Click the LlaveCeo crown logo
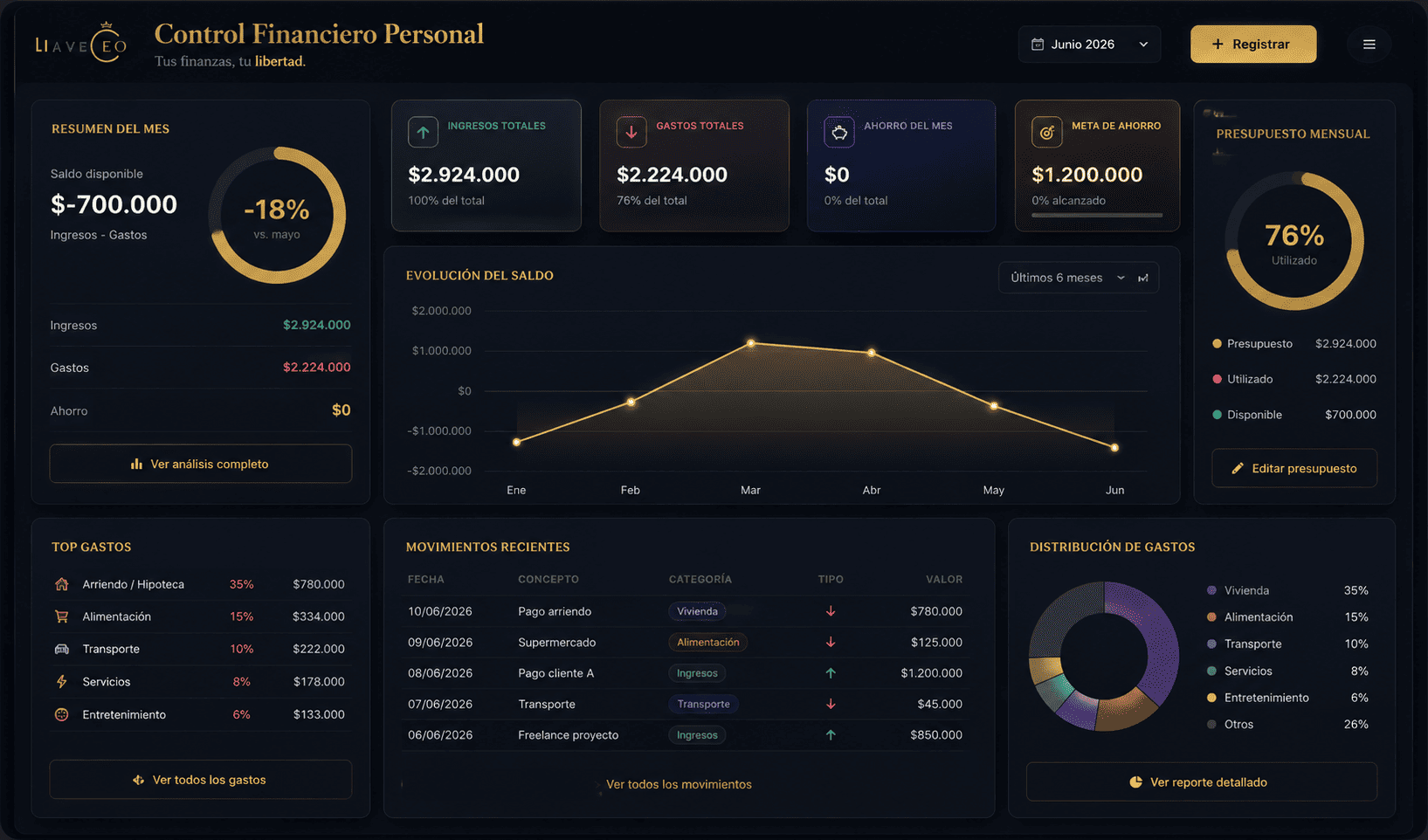This screenshot has width=1428, height=840. [81, 44]
